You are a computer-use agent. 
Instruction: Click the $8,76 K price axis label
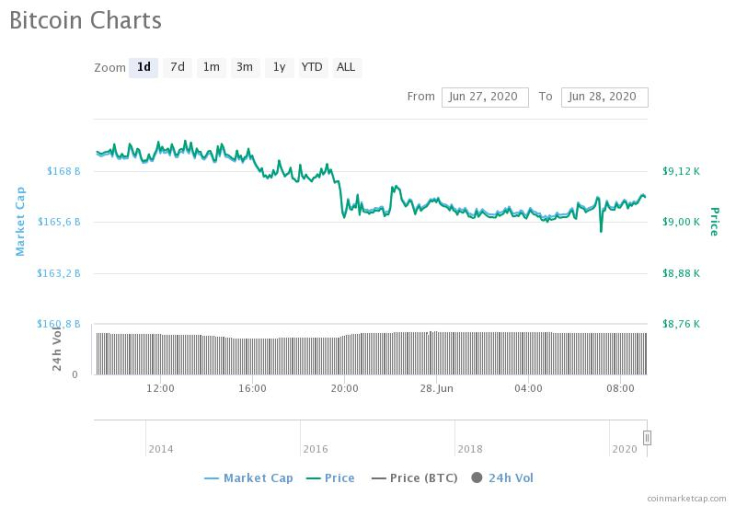click(681, 324)
